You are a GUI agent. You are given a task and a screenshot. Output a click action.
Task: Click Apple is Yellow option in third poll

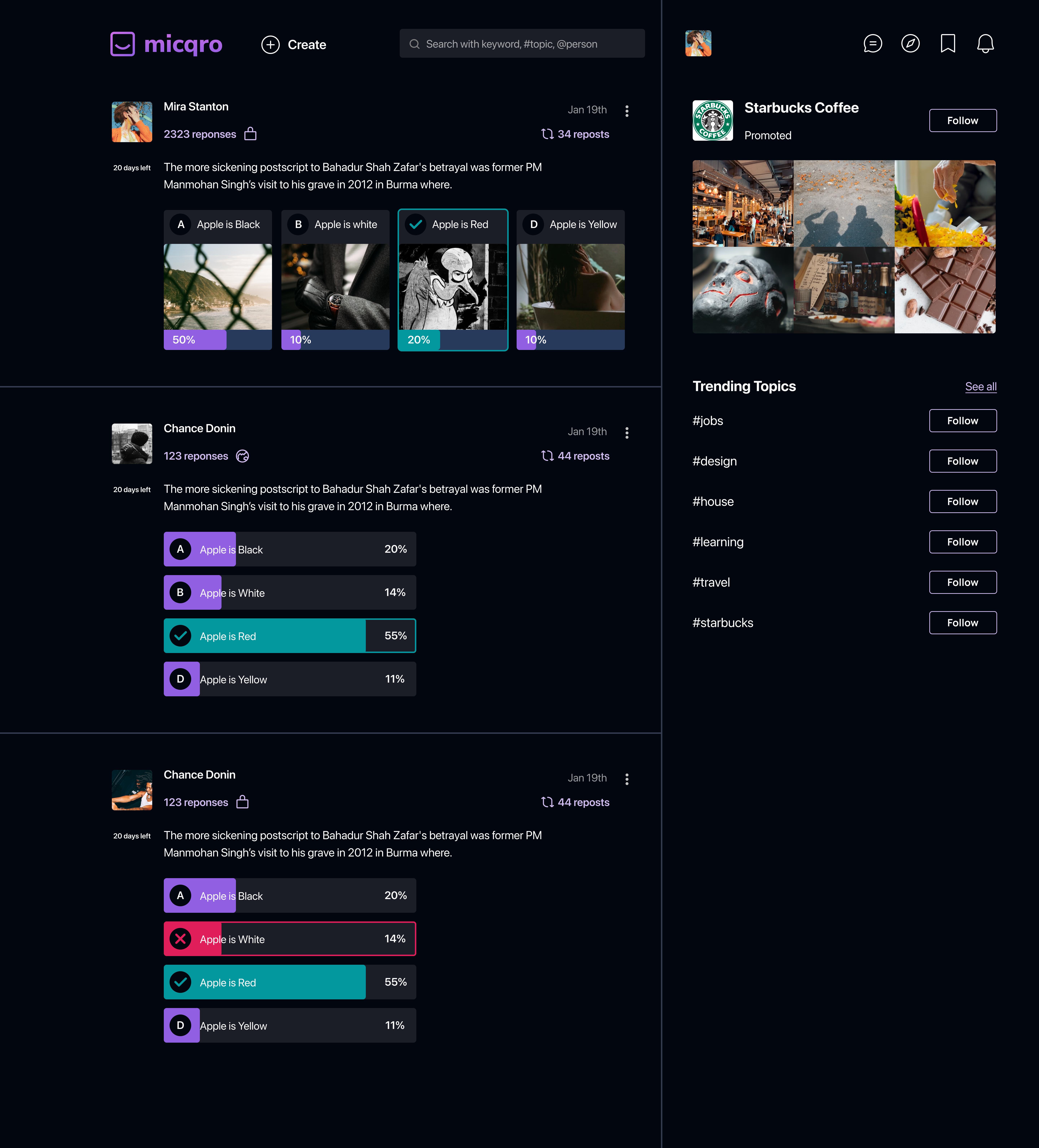click(x=290, y=1025)
